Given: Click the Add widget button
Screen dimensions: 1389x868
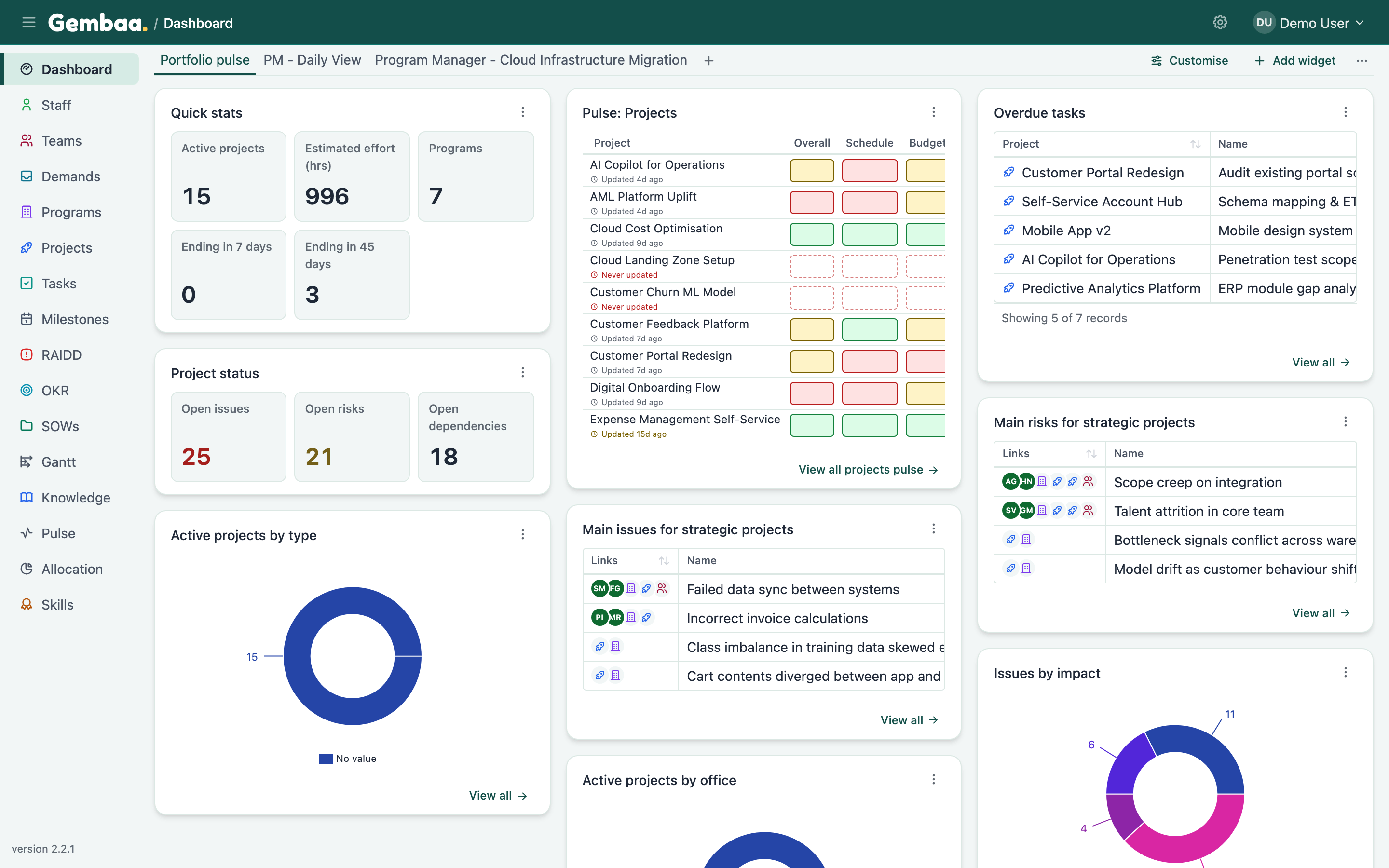Looking at the screenshot, I should [1295, 60].
